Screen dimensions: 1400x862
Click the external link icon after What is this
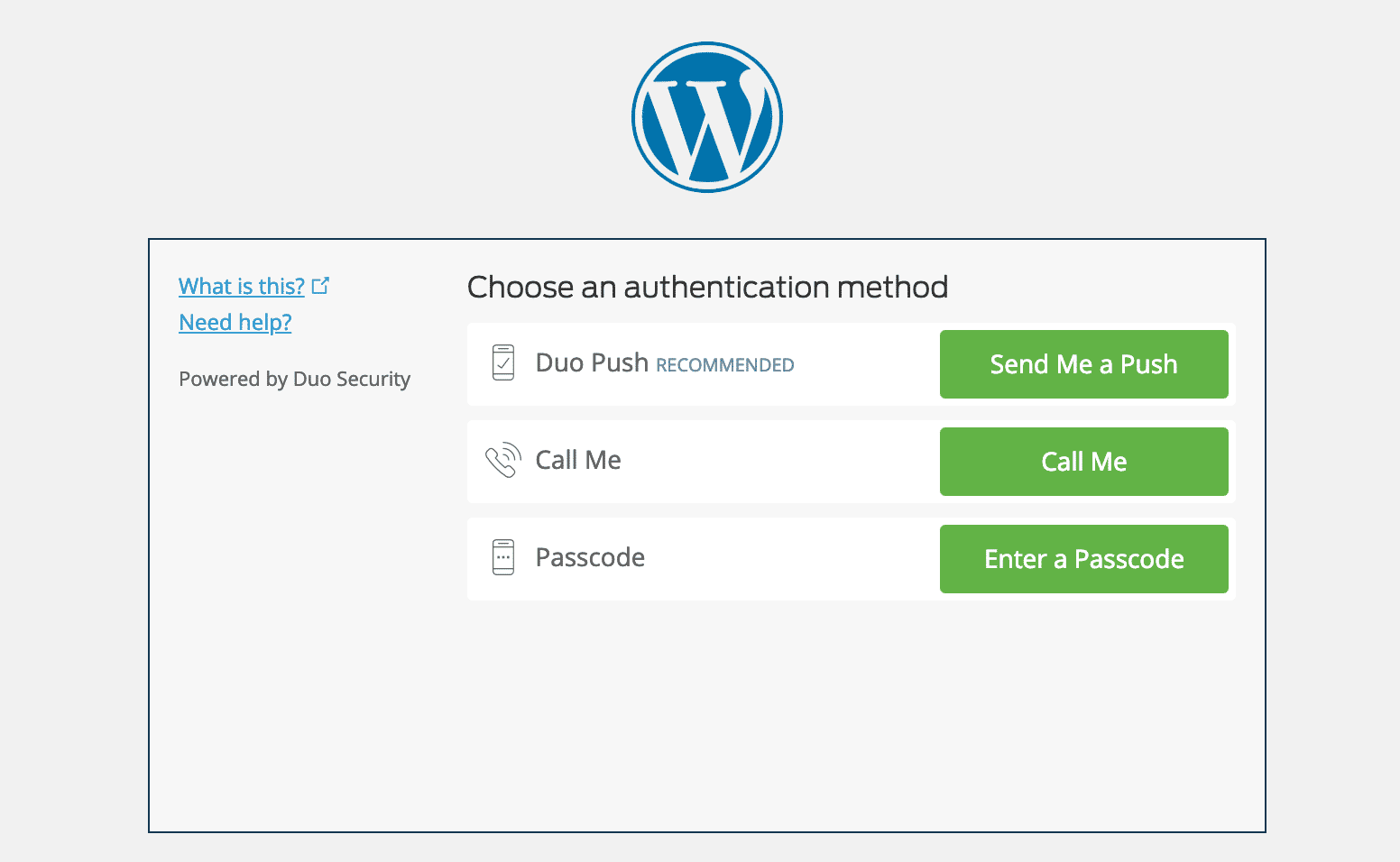point(321,284)
